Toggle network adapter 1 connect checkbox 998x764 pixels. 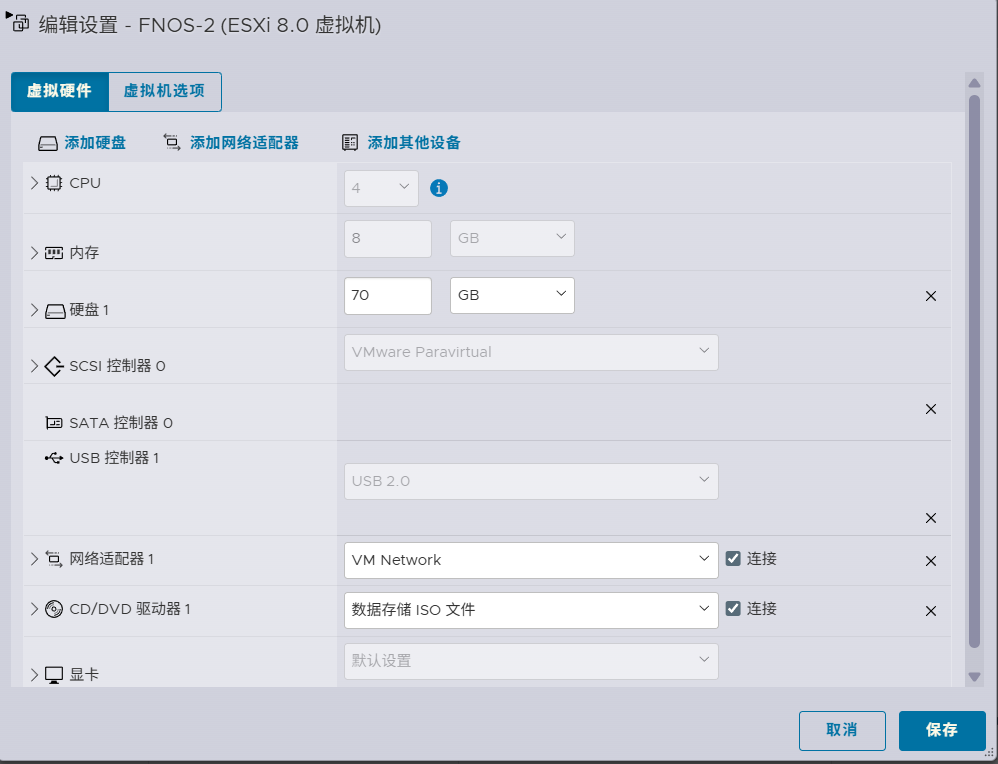(733, 559)
